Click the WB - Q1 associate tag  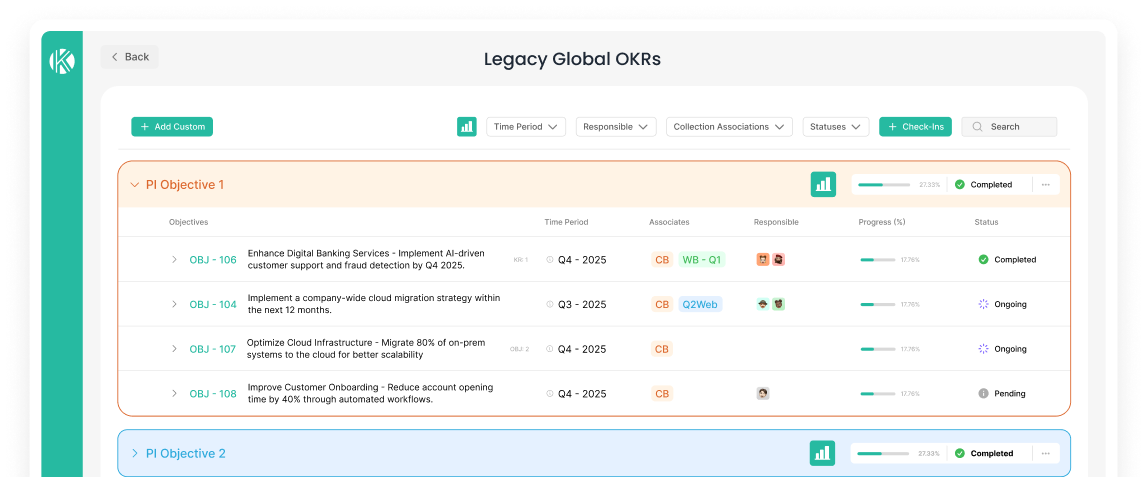coord(701,260)
